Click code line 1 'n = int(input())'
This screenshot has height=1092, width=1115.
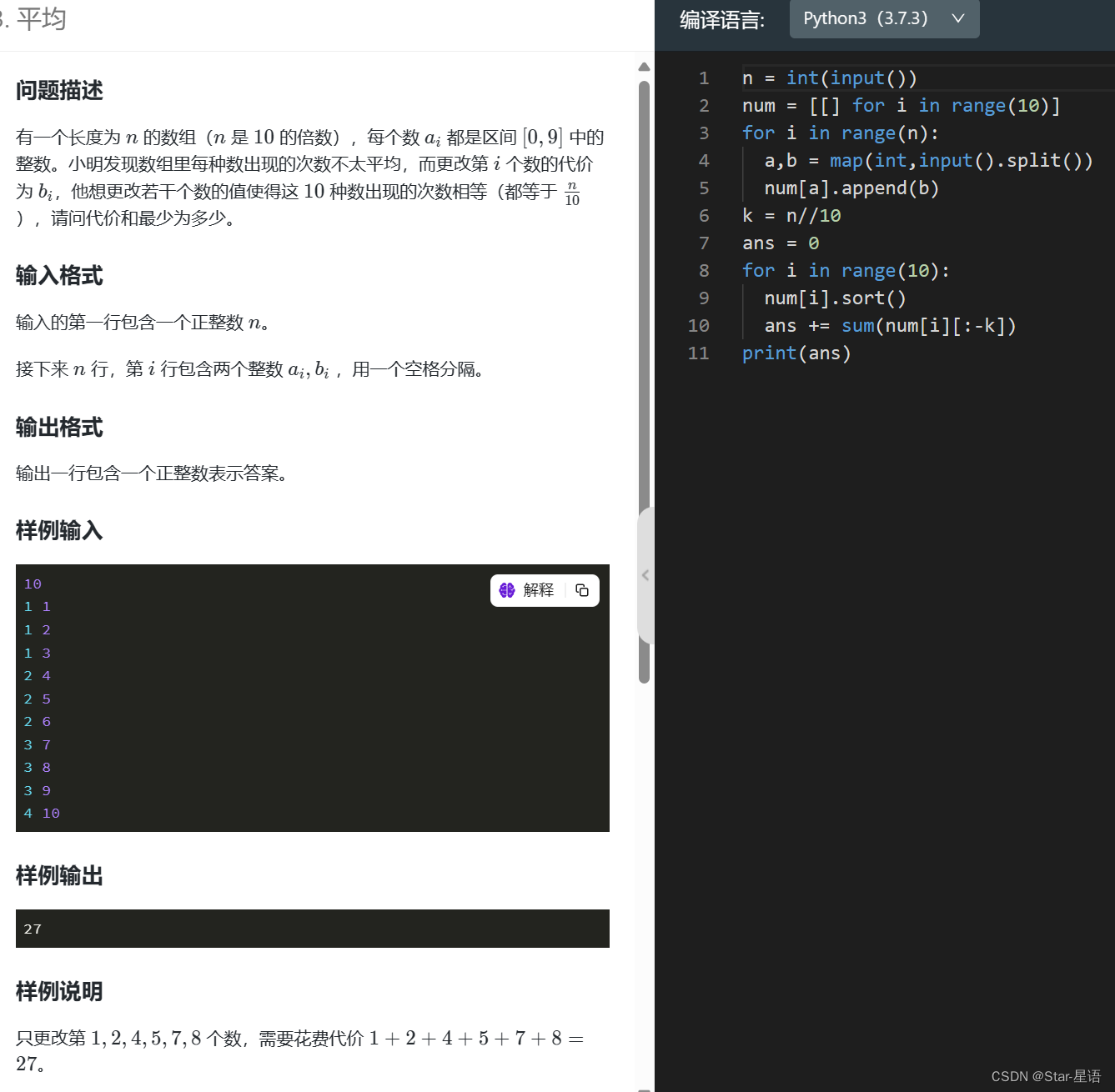click(830, 78)
